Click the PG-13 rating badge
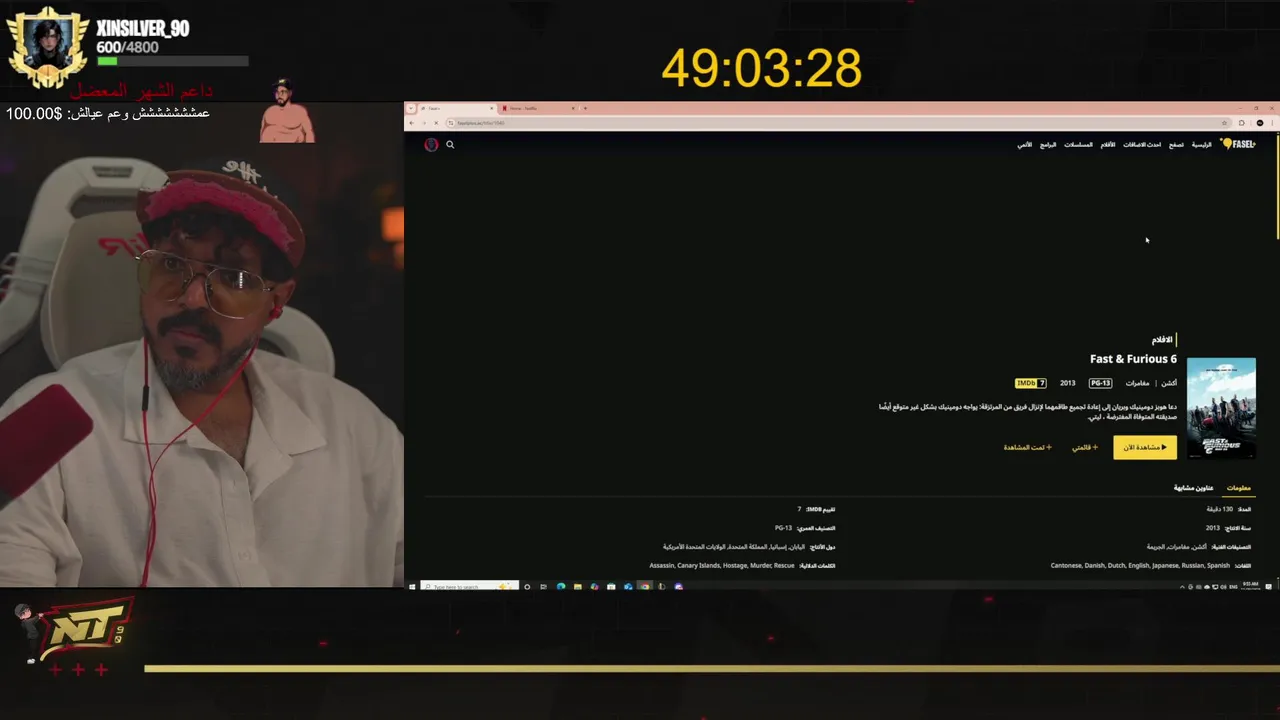Screen dimensions: 1280x720 coord(1100,383)
